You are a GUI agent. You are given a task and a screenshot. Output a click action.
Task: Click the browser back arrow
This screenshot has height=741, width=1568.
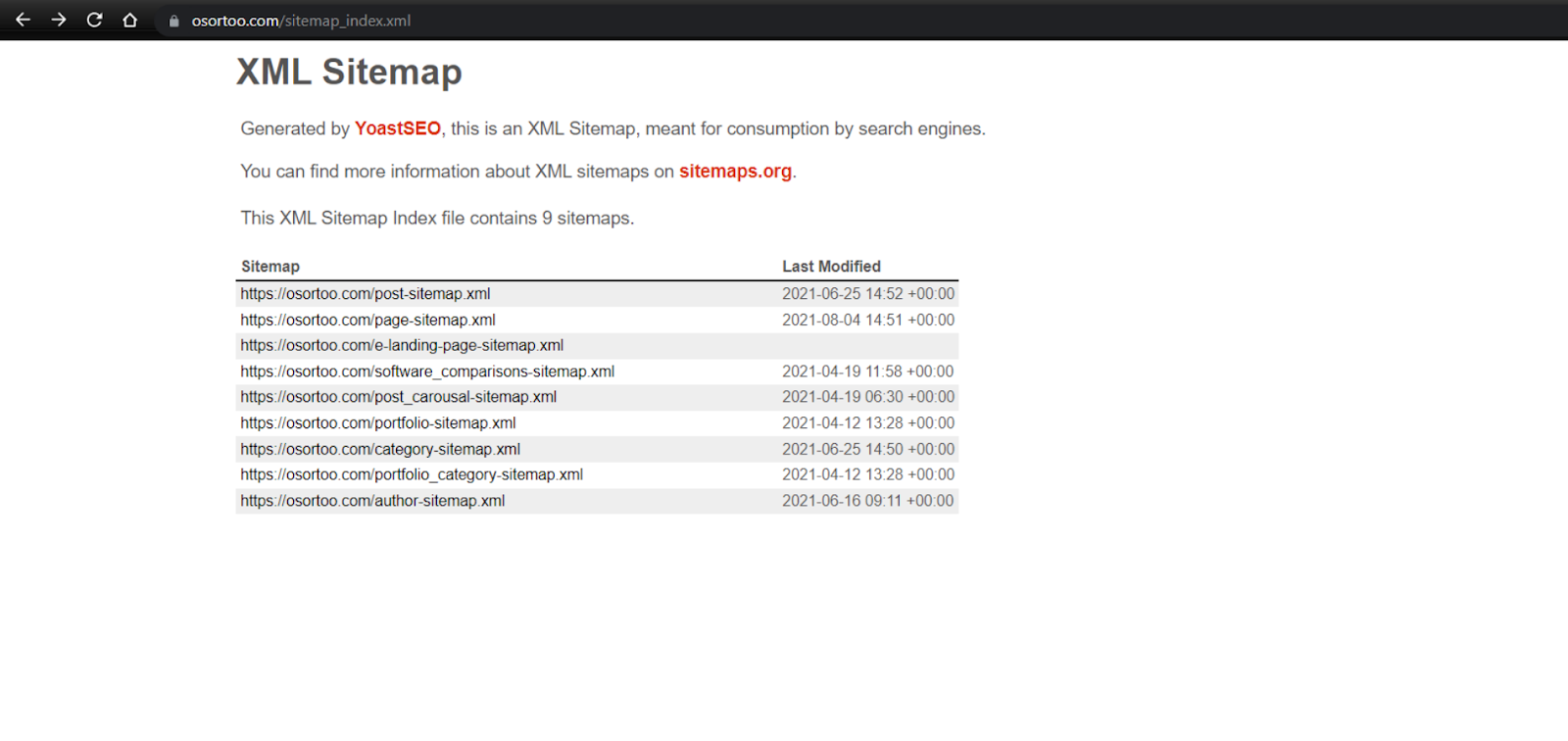[24, 20]
